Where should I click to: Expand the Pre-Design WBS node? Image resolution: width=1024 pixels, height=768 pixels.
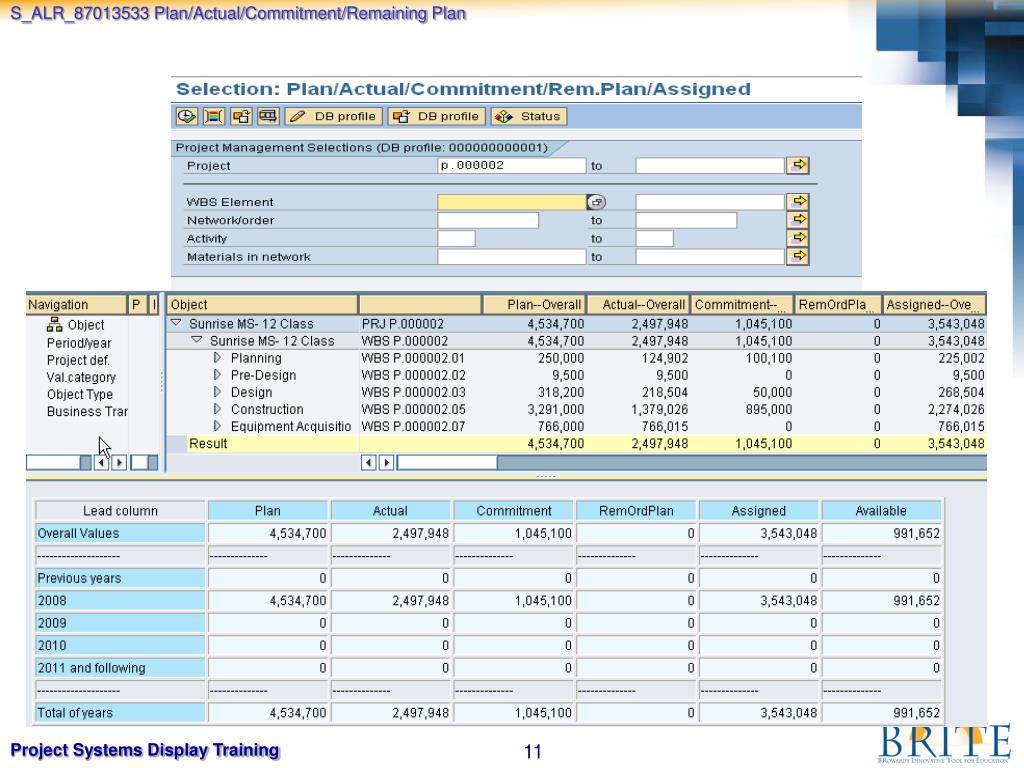pos(217,375)
